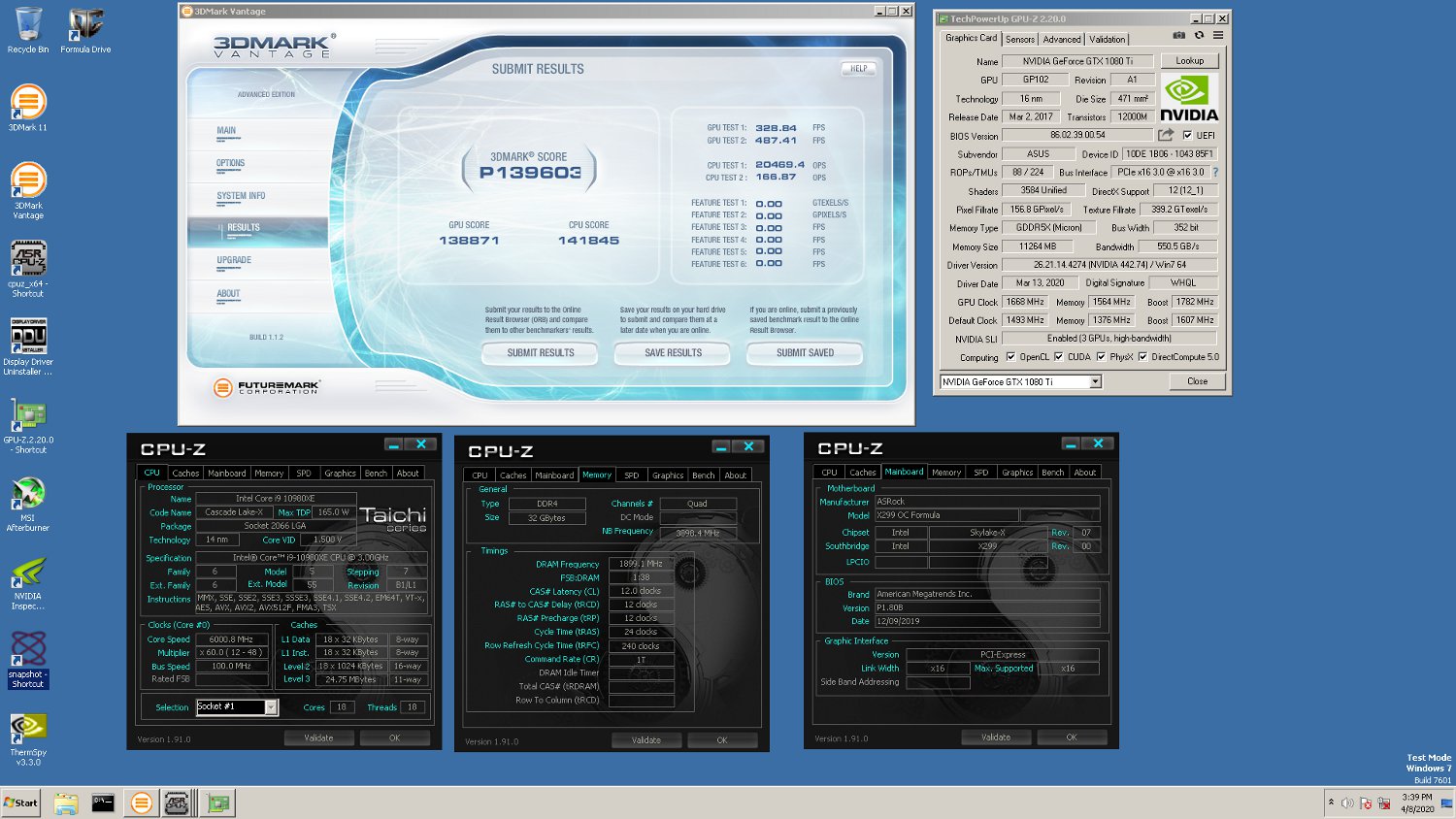Screen dimensions: 1456x819
Task: Select the Display Driver Uninstaller desktop icon
Action: click(x=28, y=347)
